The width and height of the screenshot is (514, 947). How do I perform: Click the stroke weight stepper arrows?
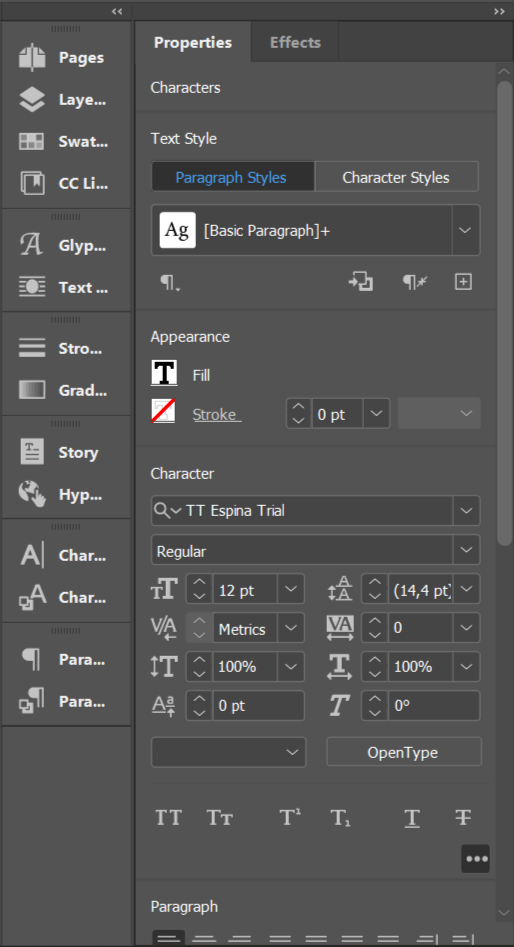click(x=299, y=414)
